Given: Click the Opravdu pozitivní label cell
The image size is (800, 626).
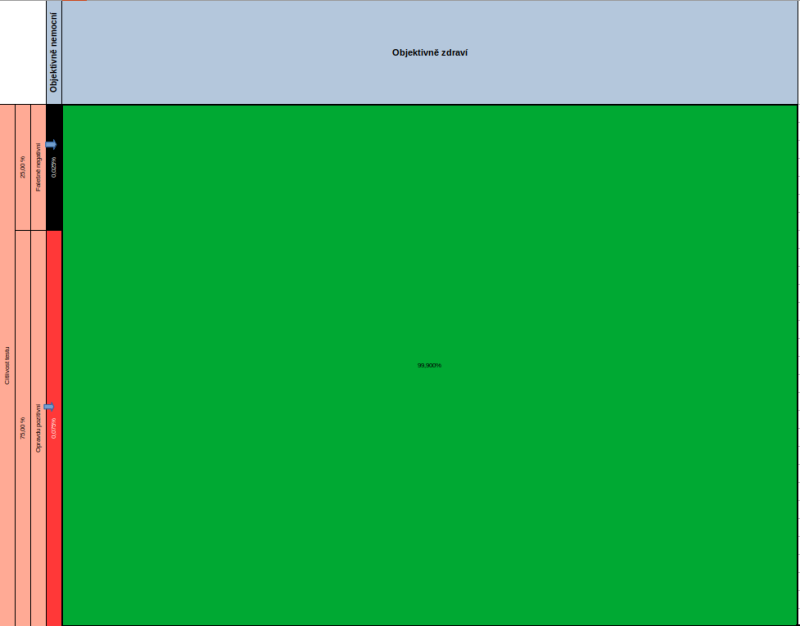Looking at the screenshot, I should [38, 428].
